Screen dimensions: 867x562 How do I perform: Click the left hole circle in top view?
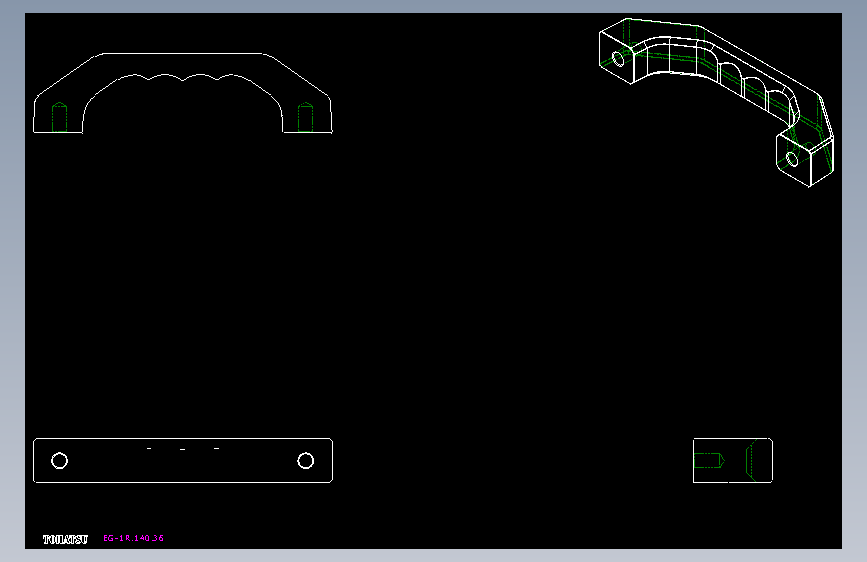coord(60,460)
